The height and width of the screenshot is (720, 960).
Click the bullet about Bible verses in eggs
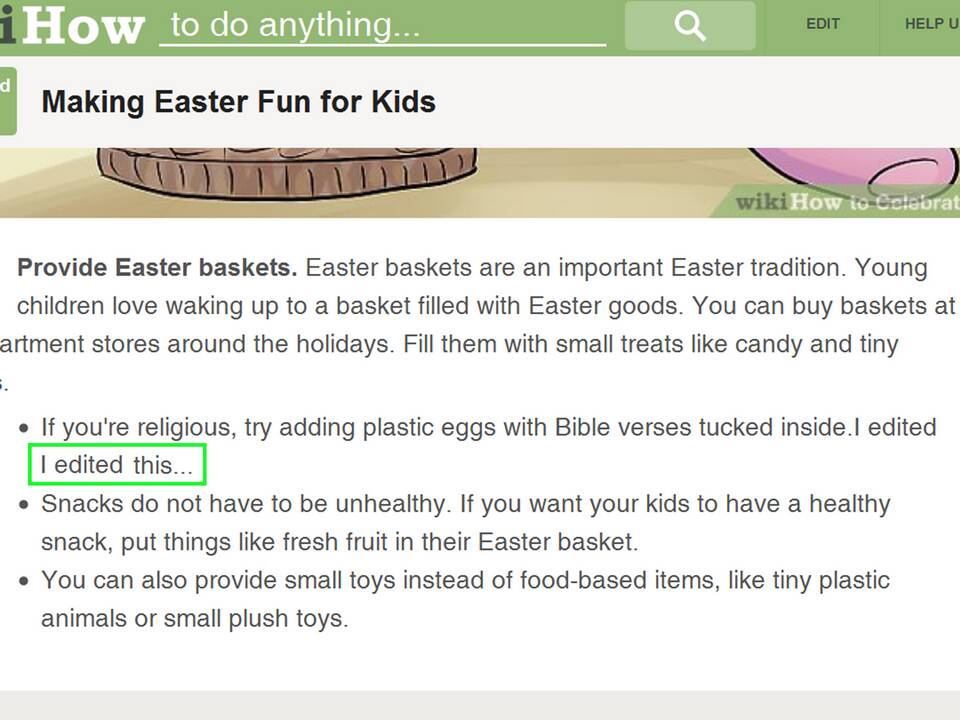[489, 427]
